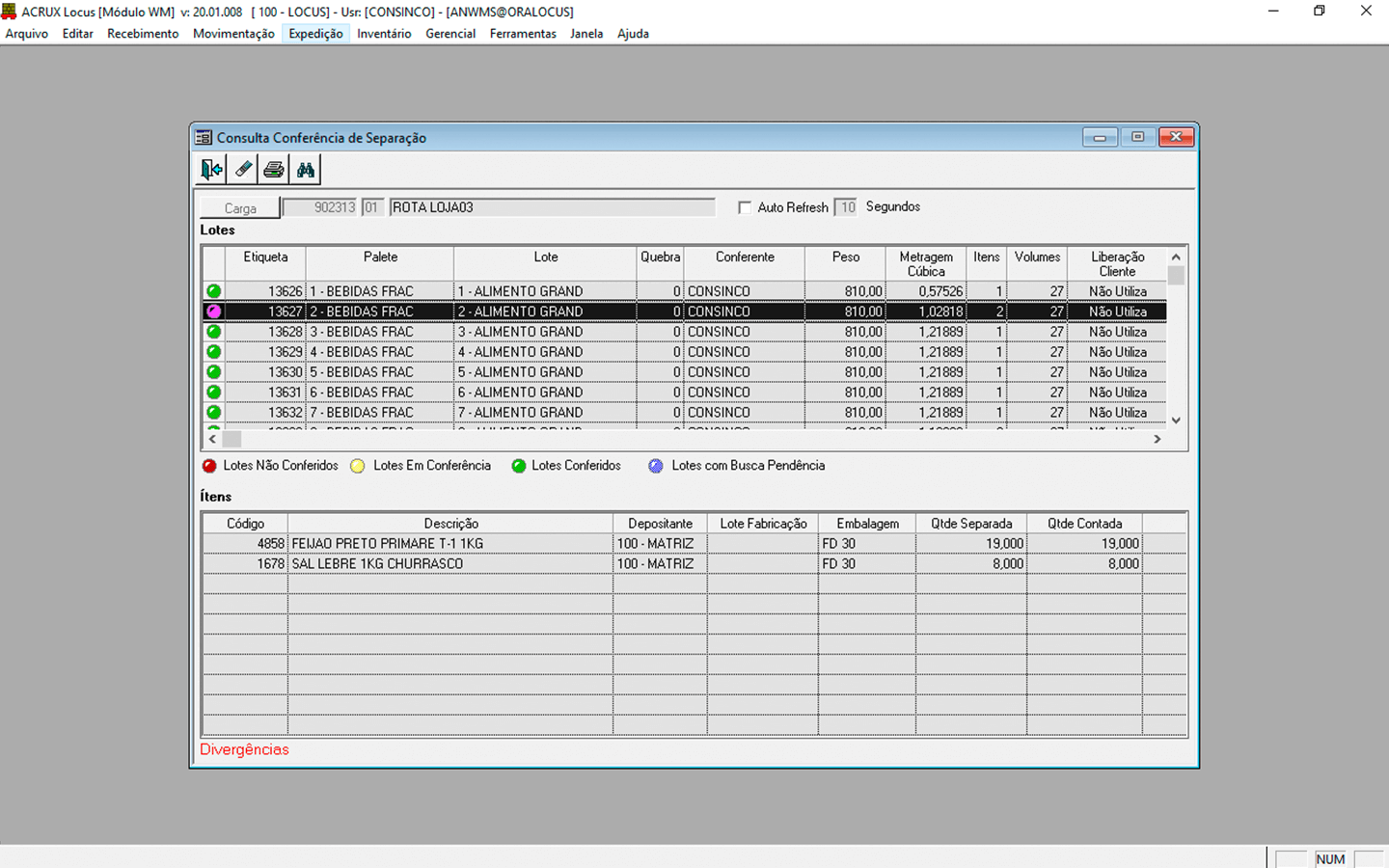Screen dimensions: 1389x868
Task: Open the Expedição menu
Action: [315, 34]
